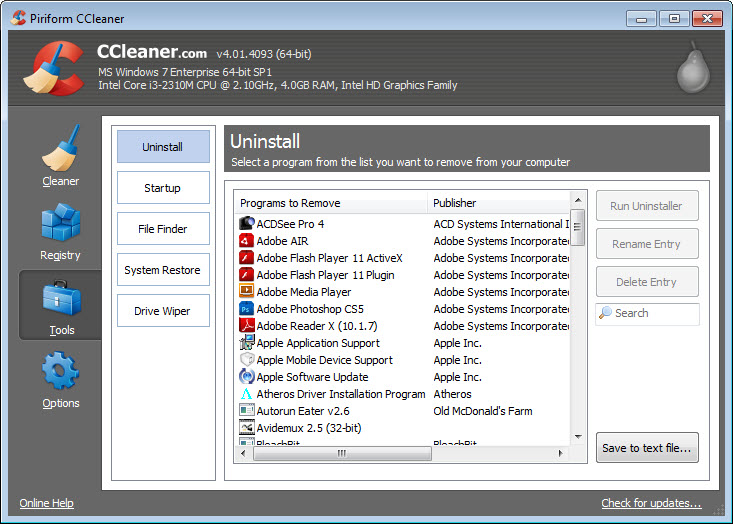This screenshot has width=733, height=524.
Task: Select Adobe Photoshop CS5 name
Action: point(310,309)
